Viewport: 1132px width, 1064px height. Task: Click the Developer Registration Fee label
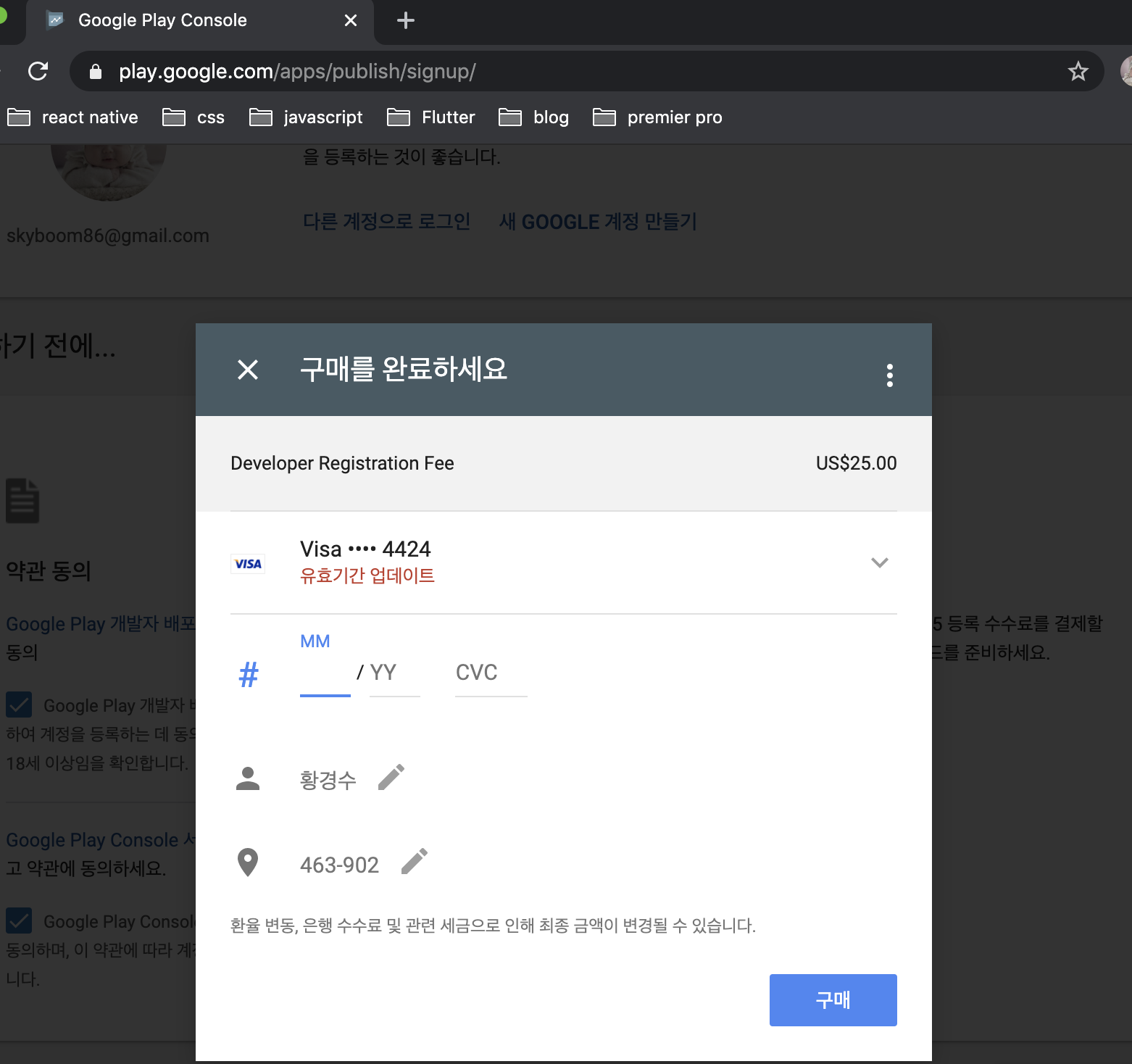342,463
